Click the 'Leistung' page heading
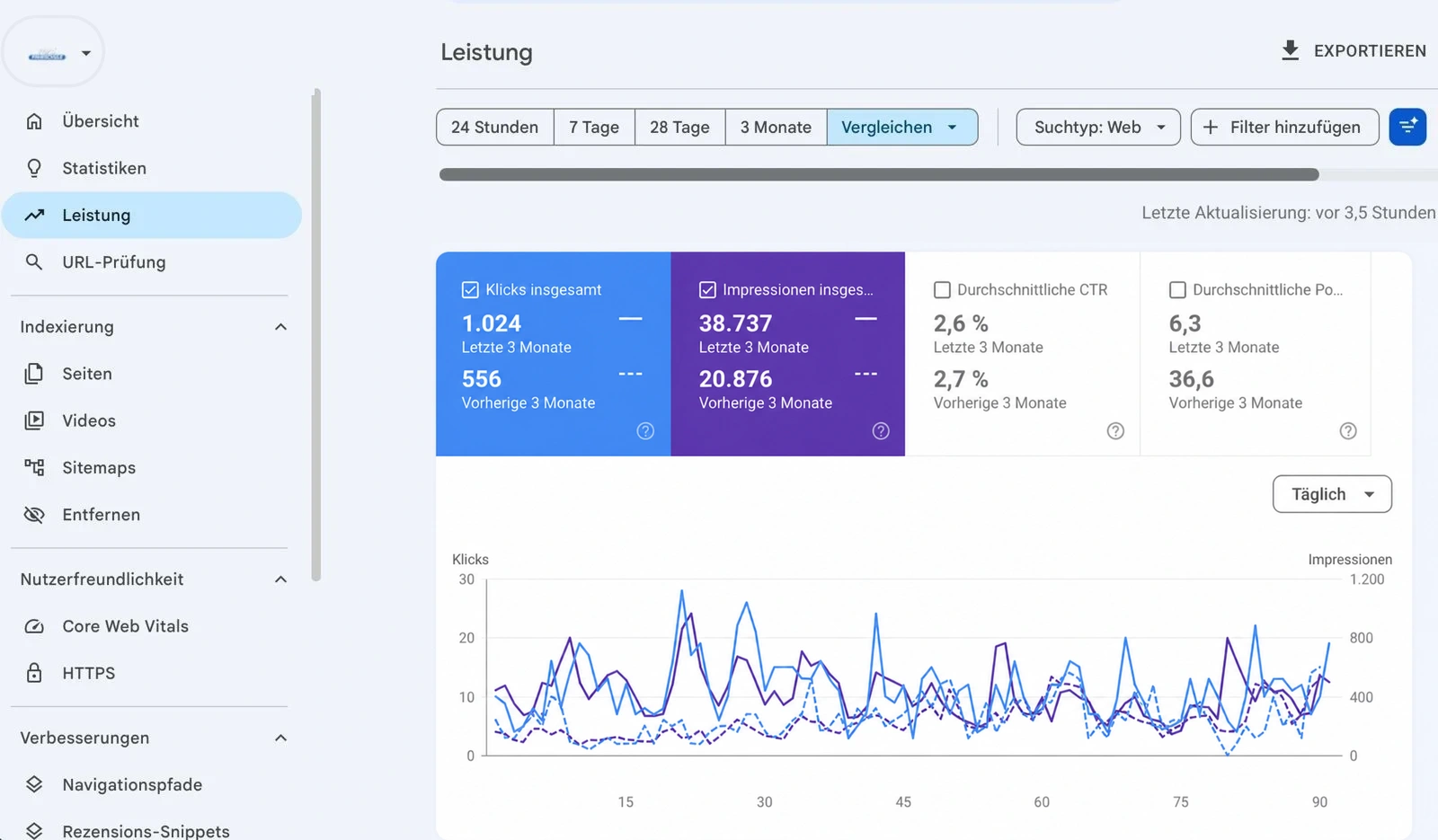 tap(486, 52)
